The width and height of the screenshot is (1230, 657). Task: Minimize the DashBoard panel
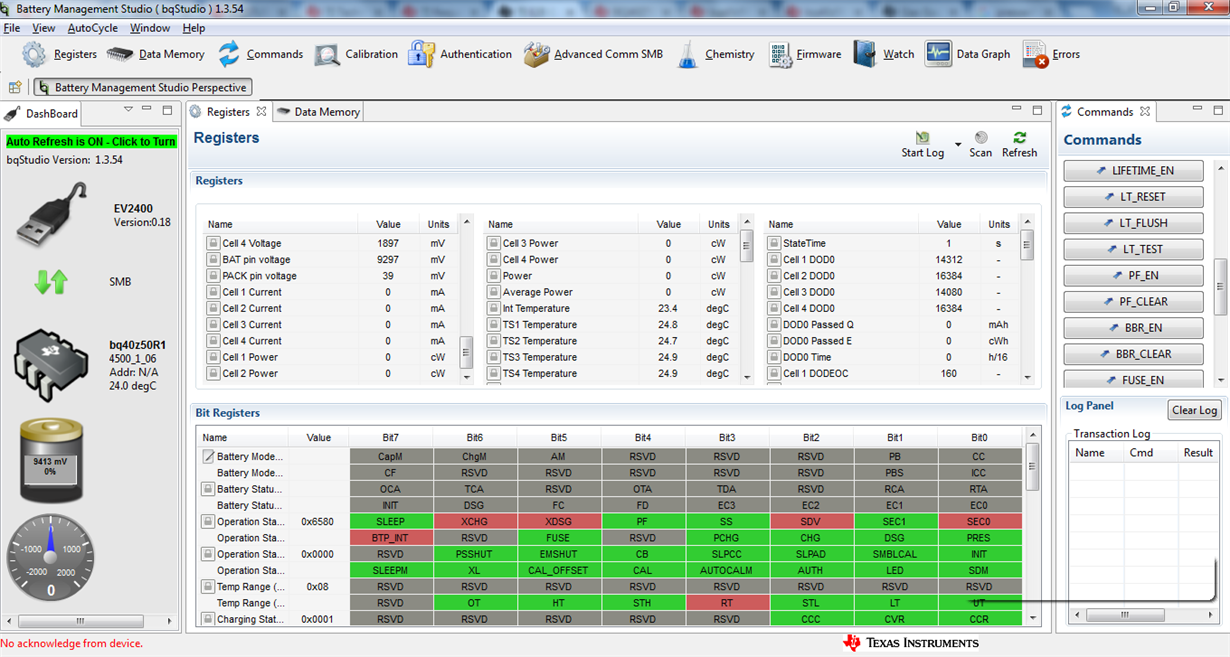(147, 110)
